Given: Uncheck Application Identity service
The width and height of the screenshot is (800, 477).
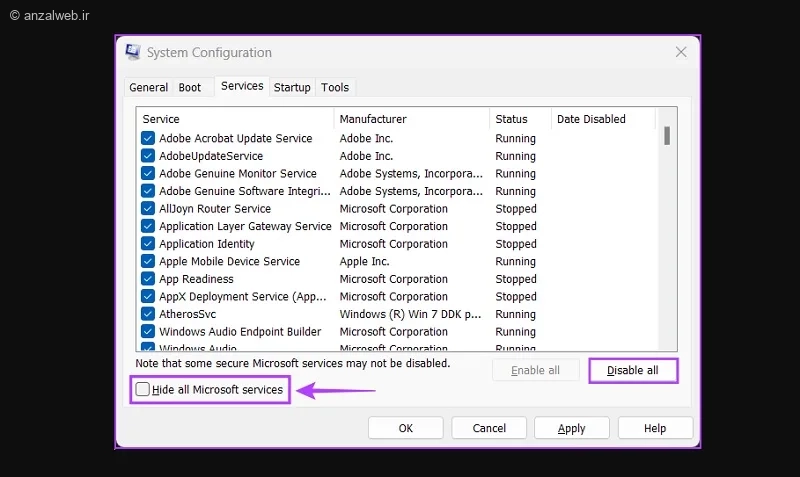Looking at the screenshot, I should [x=147, y=243].
